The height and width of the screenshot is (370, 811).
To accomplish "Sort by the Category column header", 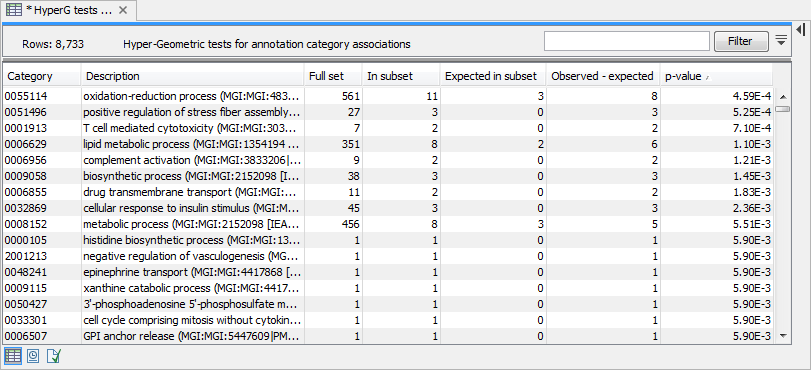I will pyautogui.click(x=42, y=76).
